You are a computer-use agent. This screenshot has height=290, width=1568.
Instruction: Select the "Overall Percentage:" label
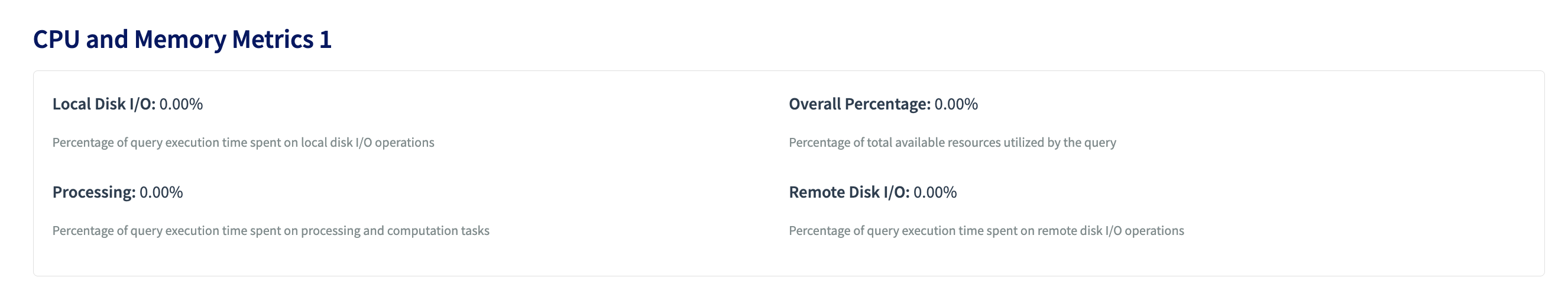click(859, 104)
